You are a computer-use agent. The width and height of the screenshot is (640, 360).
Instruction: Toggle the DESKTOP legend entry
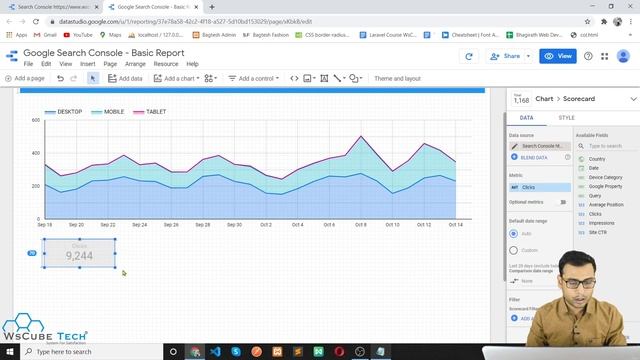click(64, 112)
